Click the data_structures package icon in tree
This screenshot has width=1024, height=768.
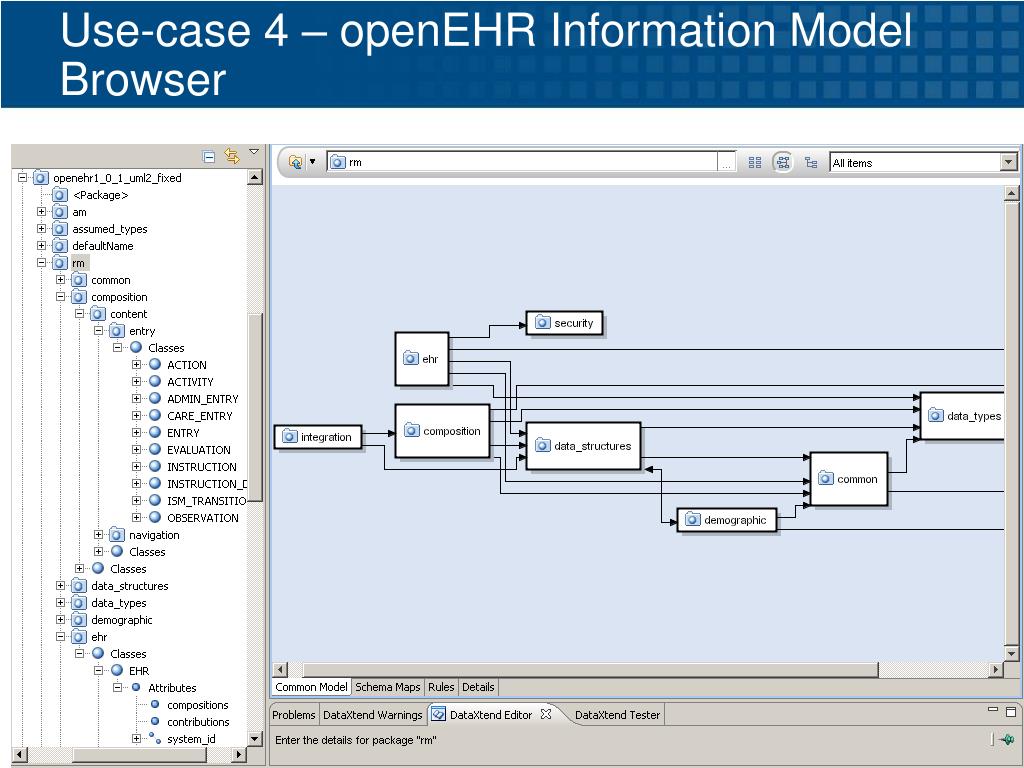pyautogui.click(x=79, y=586)
